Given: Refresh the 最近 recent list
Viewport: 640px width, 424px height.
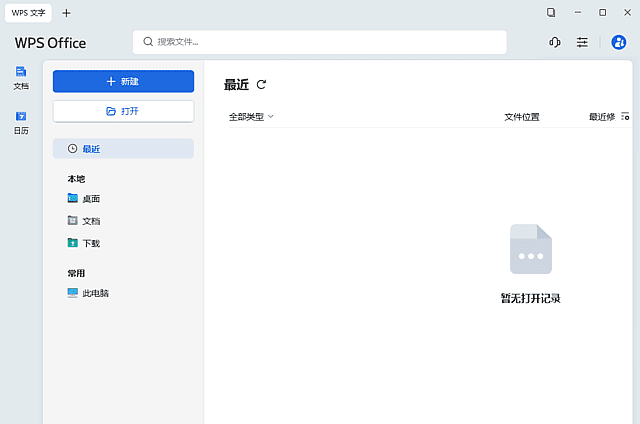Looking at the screenshot, I should [261, 84].
